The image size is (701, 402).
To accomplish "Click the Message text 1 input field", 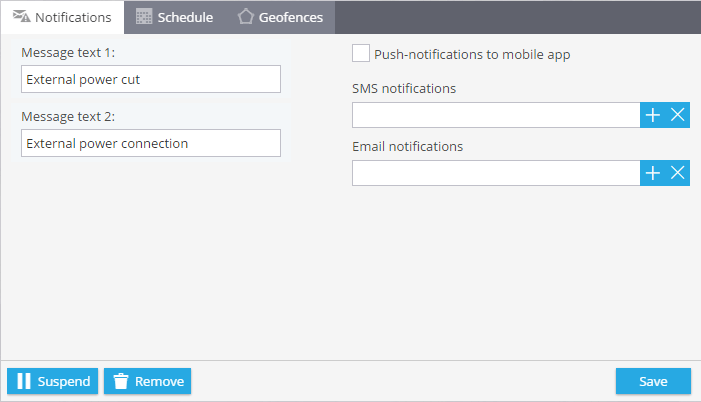I will point(151,79).
